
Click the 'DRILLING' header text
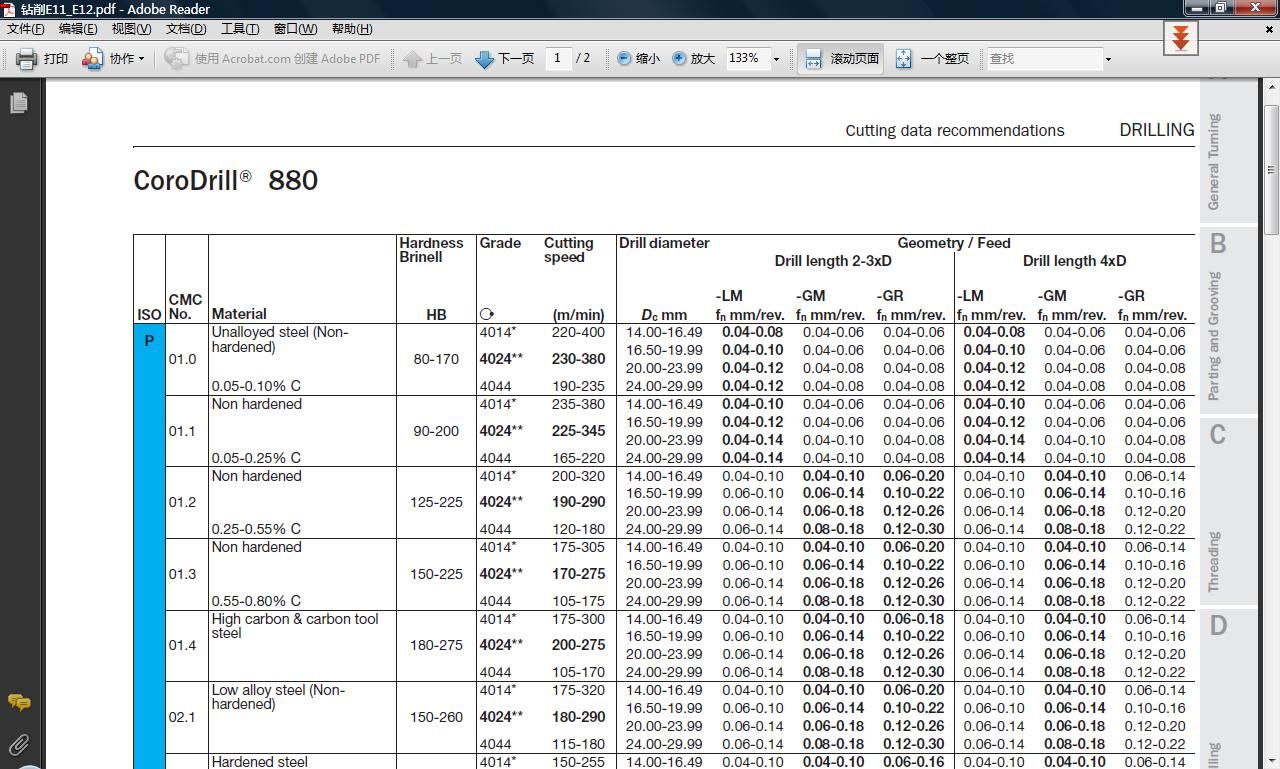tap(1157, 130)
